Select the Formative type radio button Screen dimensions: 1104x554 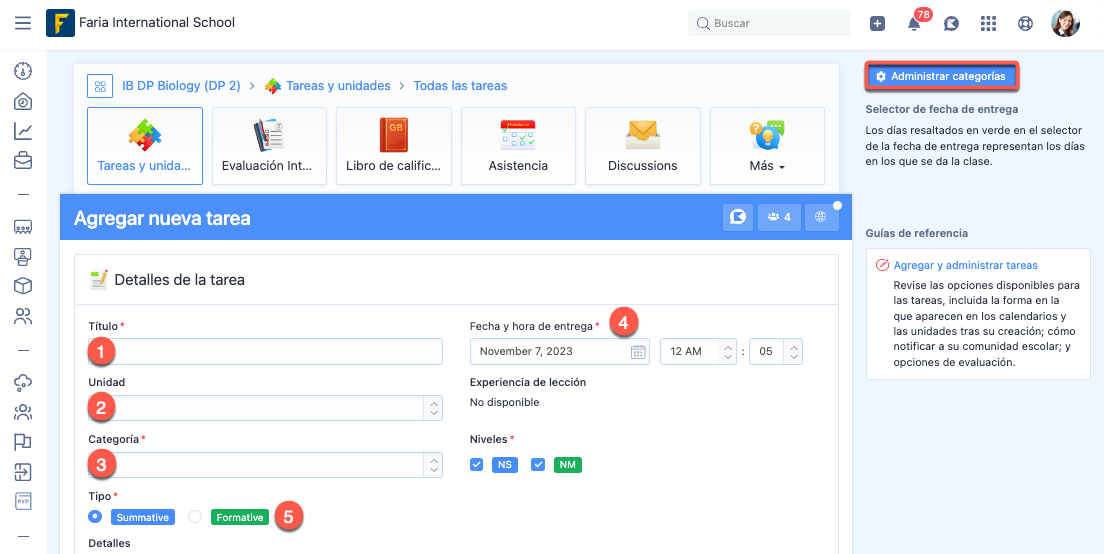tap(195, 517)
